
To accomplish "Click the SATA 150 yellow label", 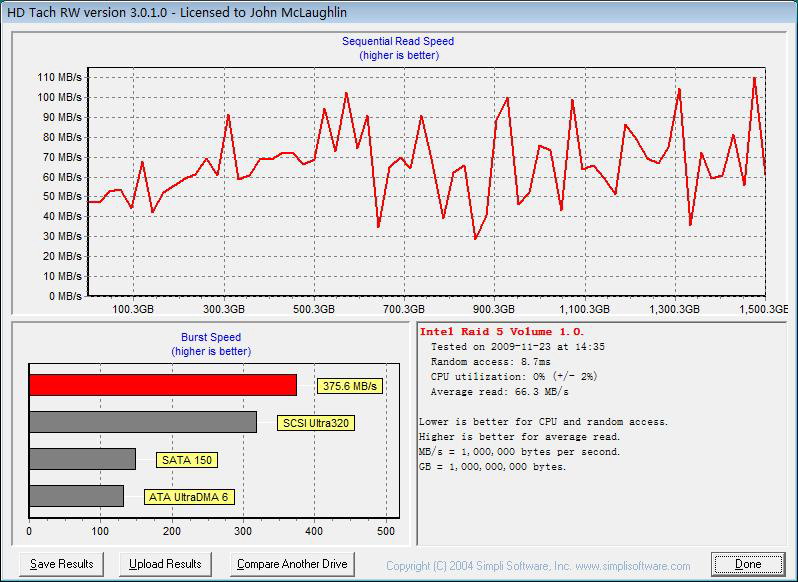I will 187,460.
